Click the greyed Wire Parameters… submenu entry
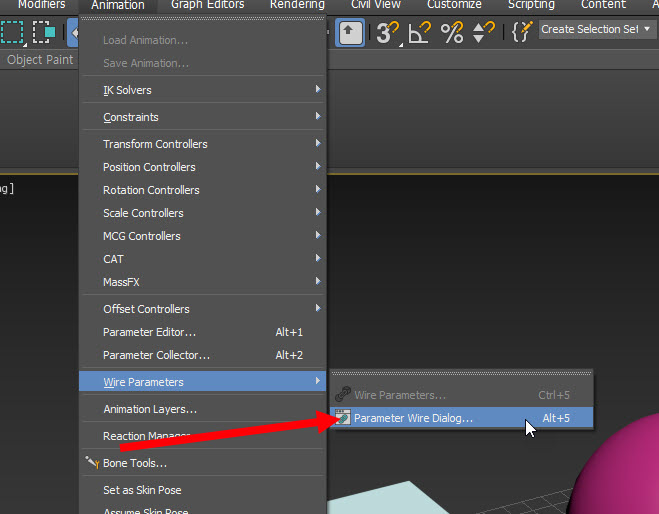This screenshot has height=514, width=659. [x=461, y=395]
